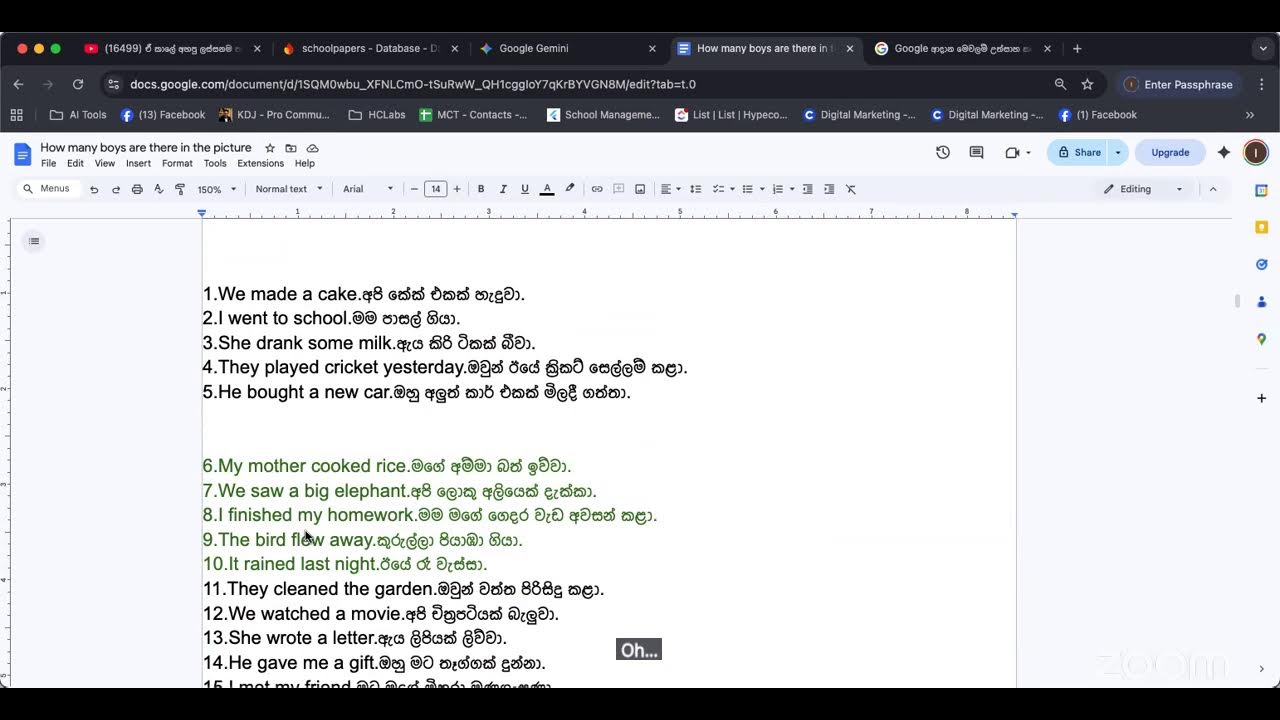Open comments panel icon

point(976,152)
